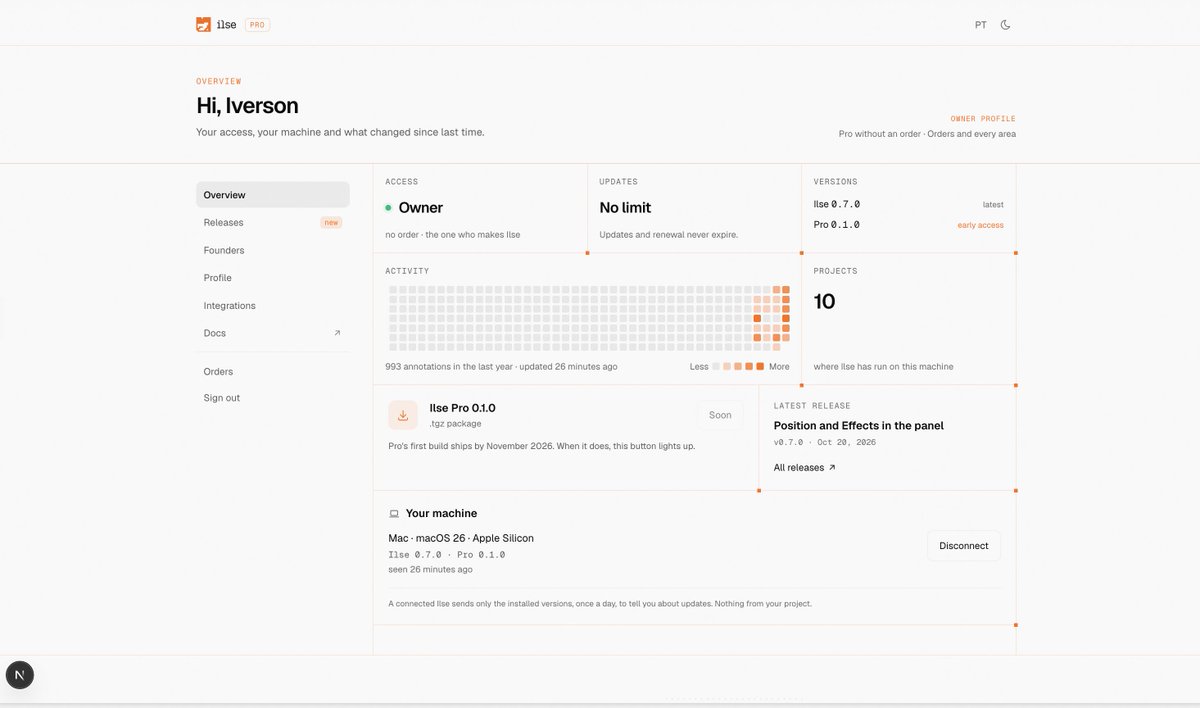
Task: Click the 'latest' version label
Action: tap(993, 204)
